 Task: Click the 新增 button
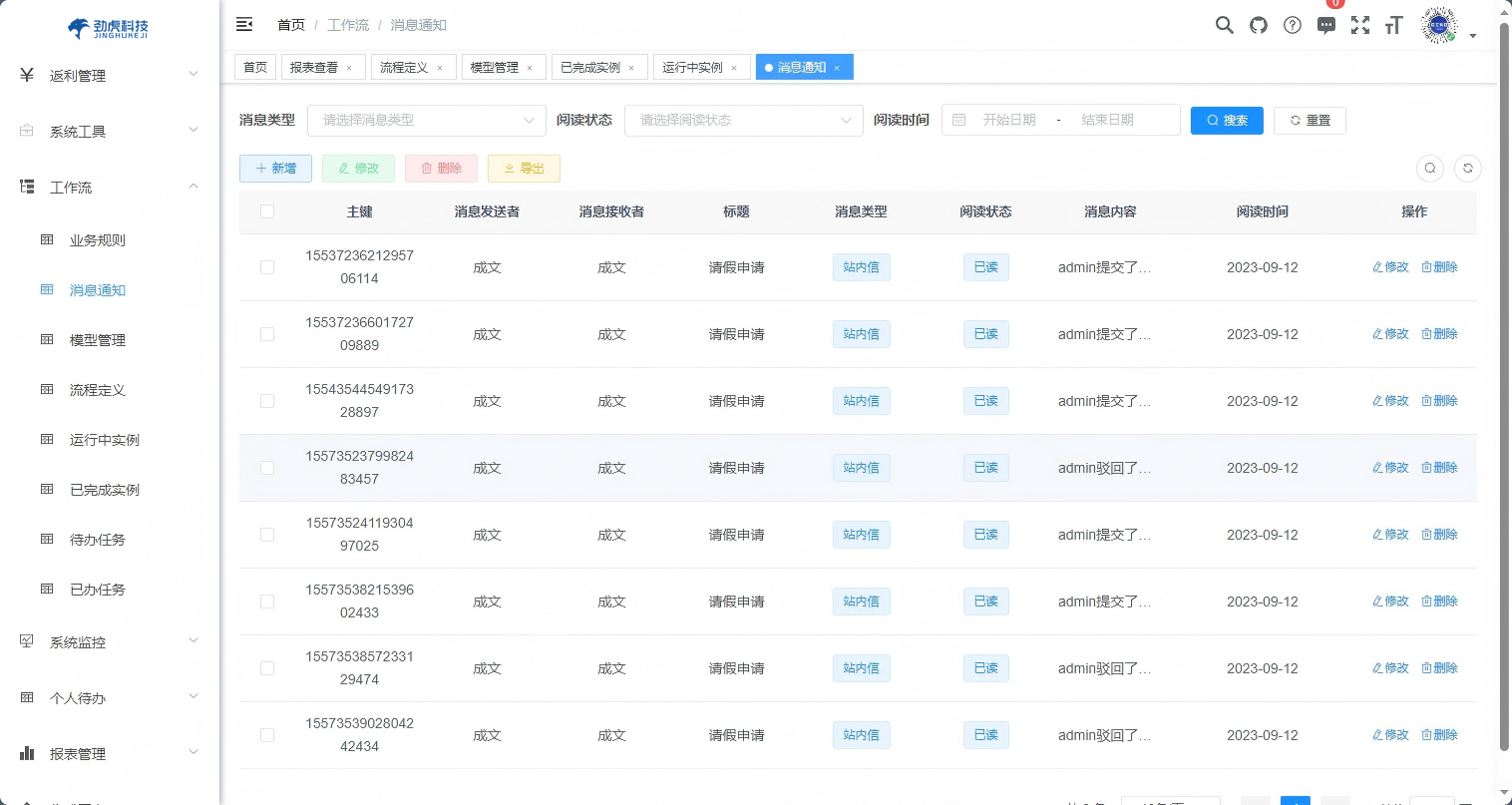(275, 169)
